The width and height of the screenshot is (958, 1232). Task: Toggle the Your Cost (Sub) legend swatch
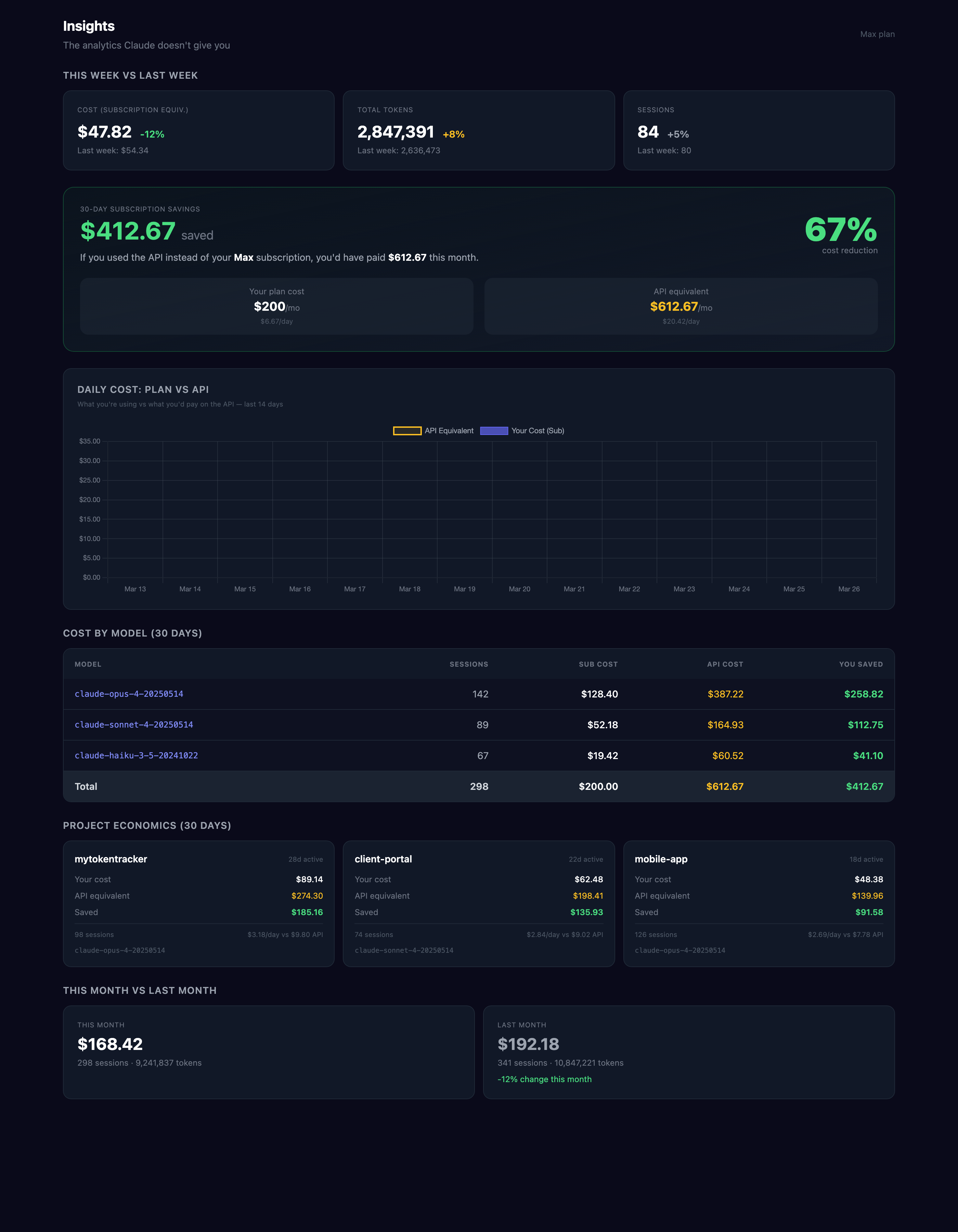[494, 431]
